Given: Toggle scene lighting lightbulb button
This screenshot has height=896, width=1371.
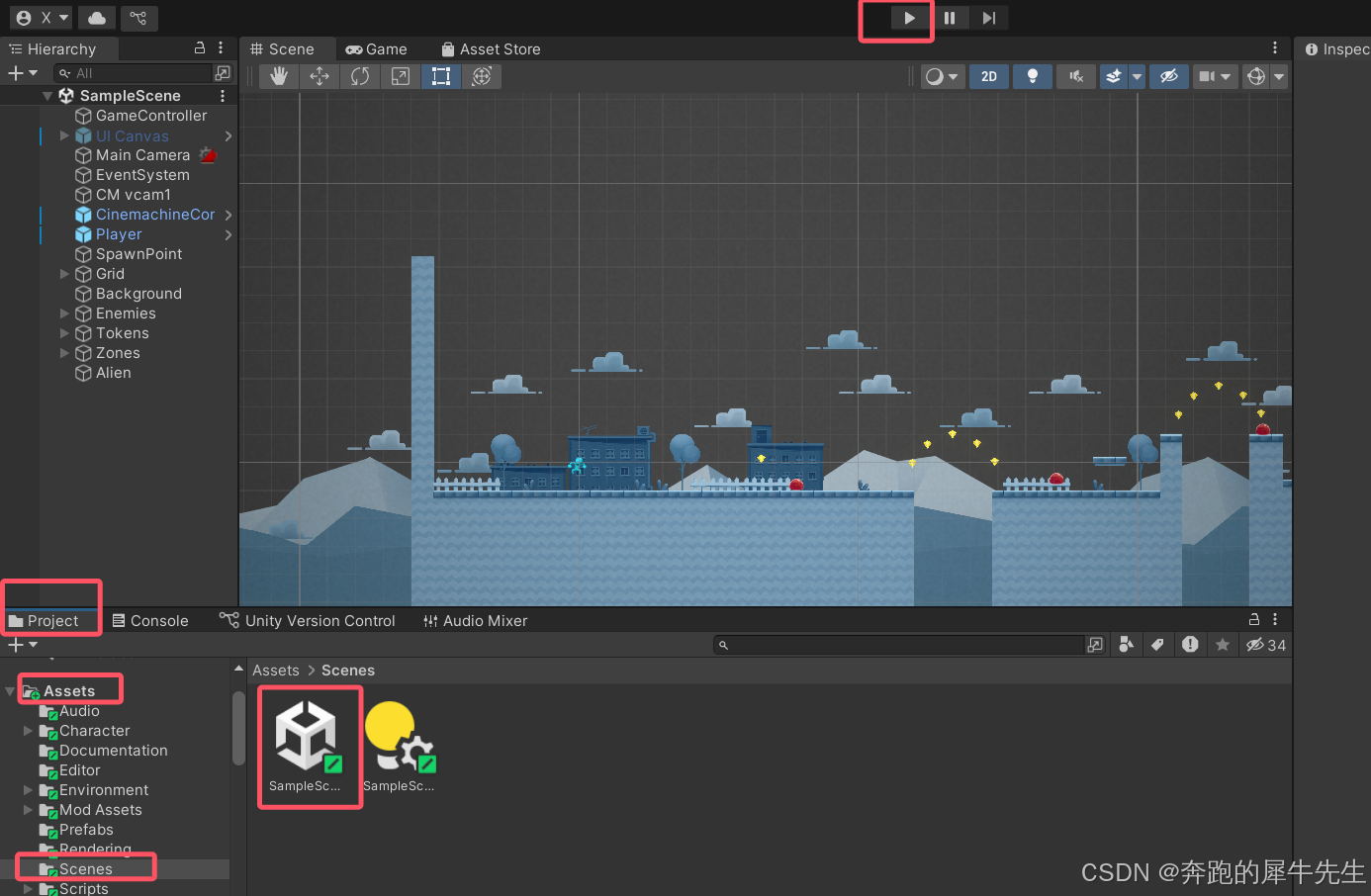Looking at the screenshot, I should tap(1033, 76).
